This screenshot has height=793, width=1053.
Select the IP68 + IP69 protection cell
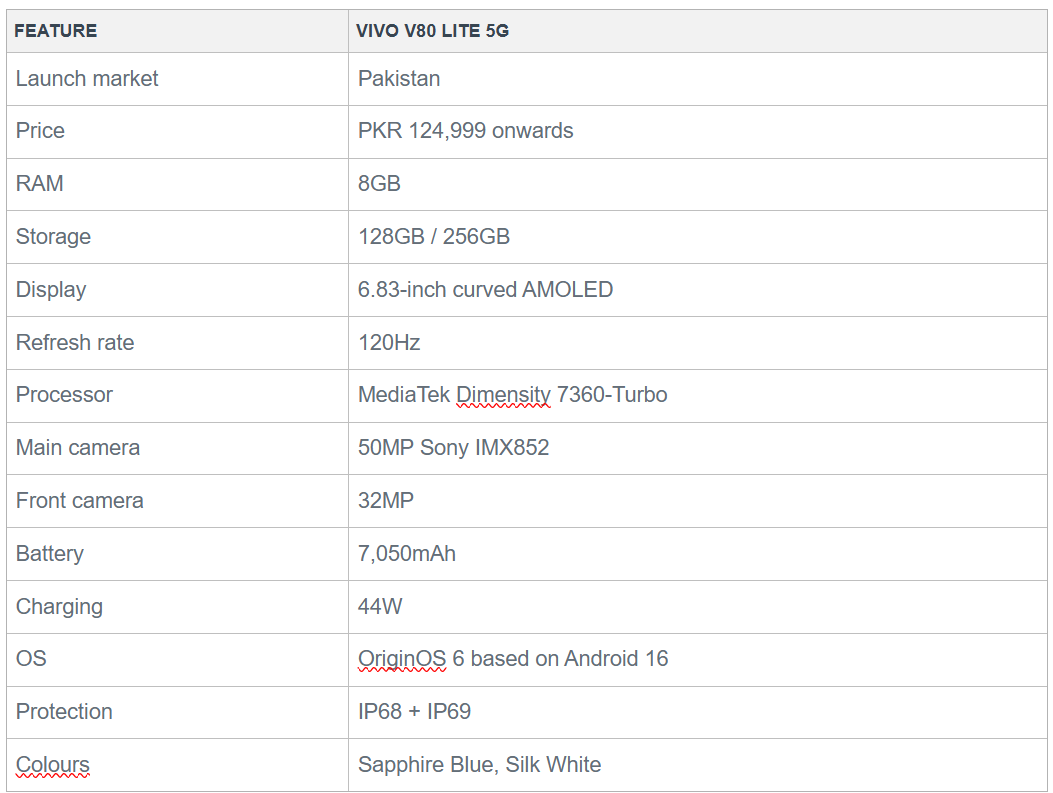pos(698,712)
